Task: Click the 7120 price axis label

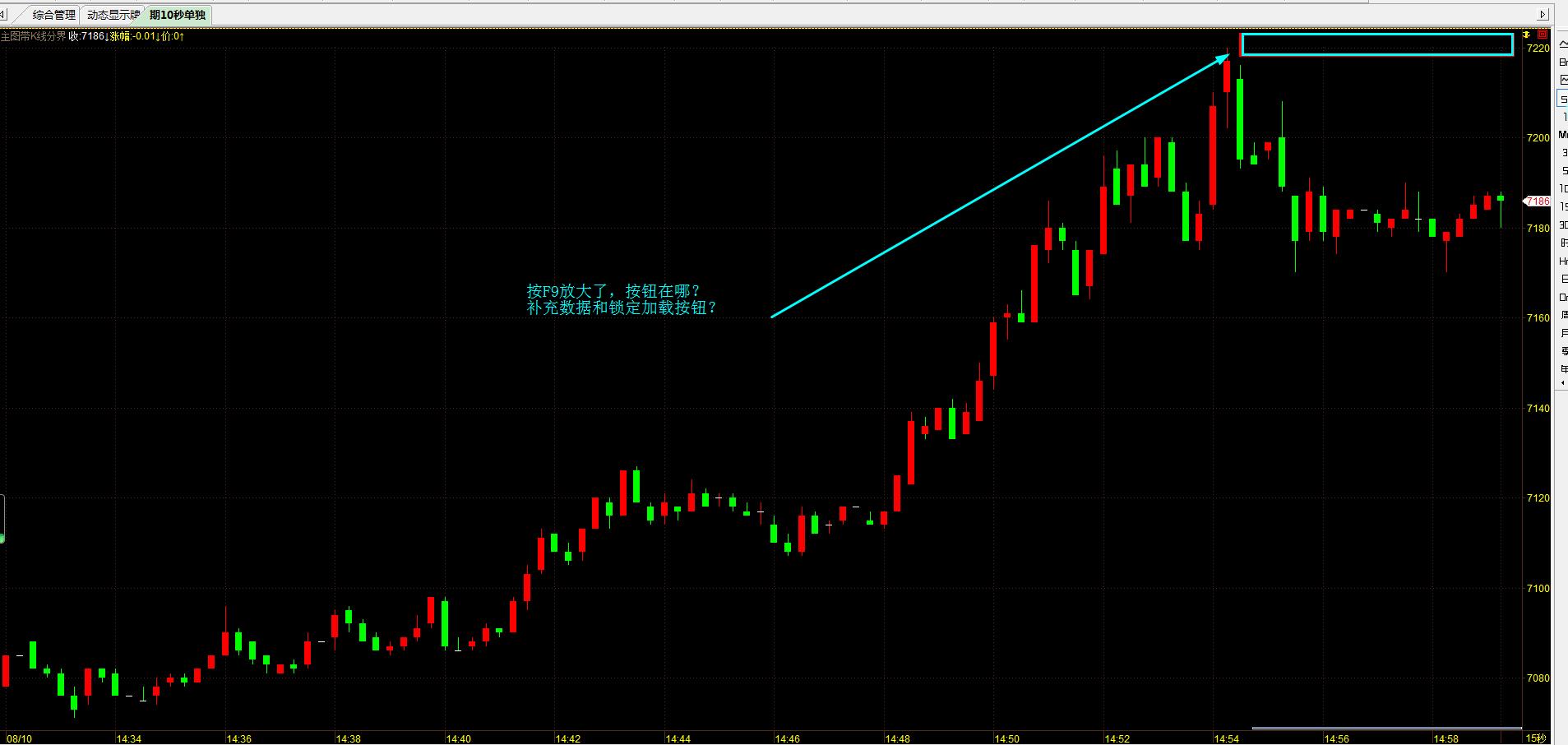Action: coord(1538,498)
